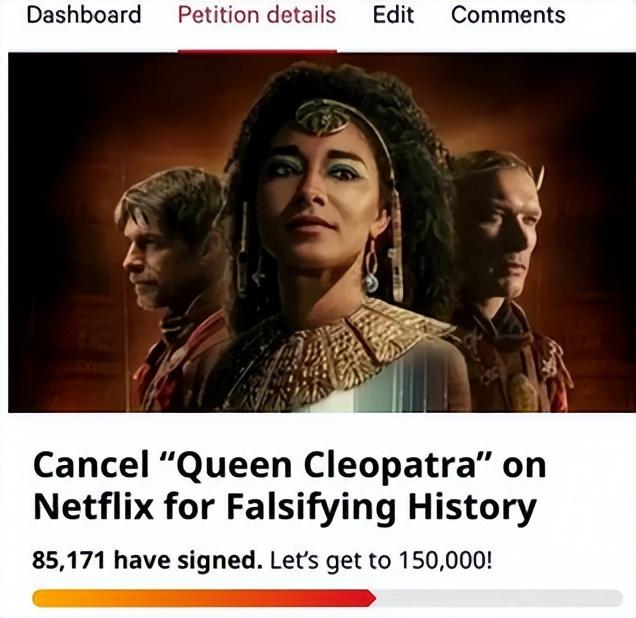Click the red underline beneath Petition details

click(x=257, y=47)
